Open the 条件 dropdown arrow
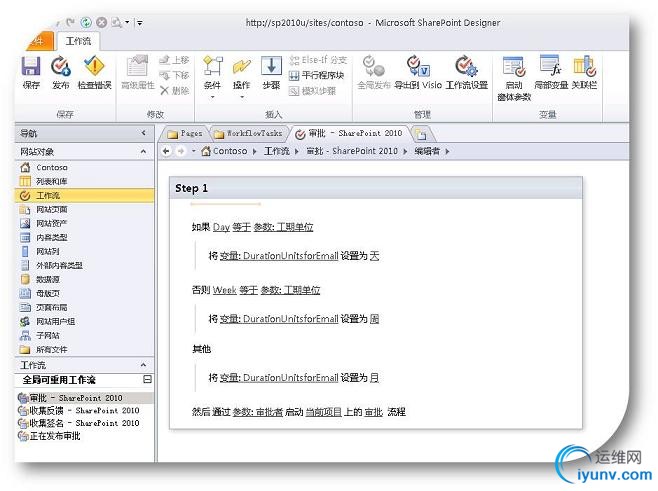 (212, 97)
